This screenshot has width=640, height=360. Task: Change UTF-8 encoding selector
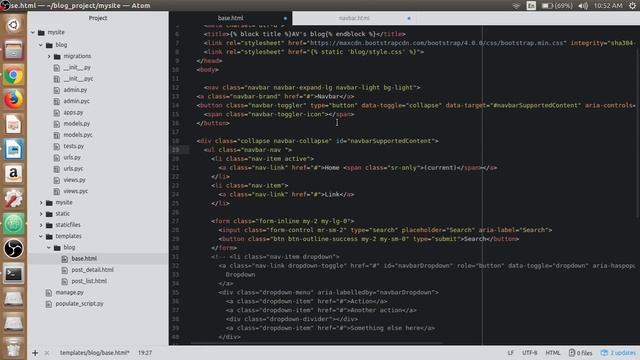(x=529, y=353)
